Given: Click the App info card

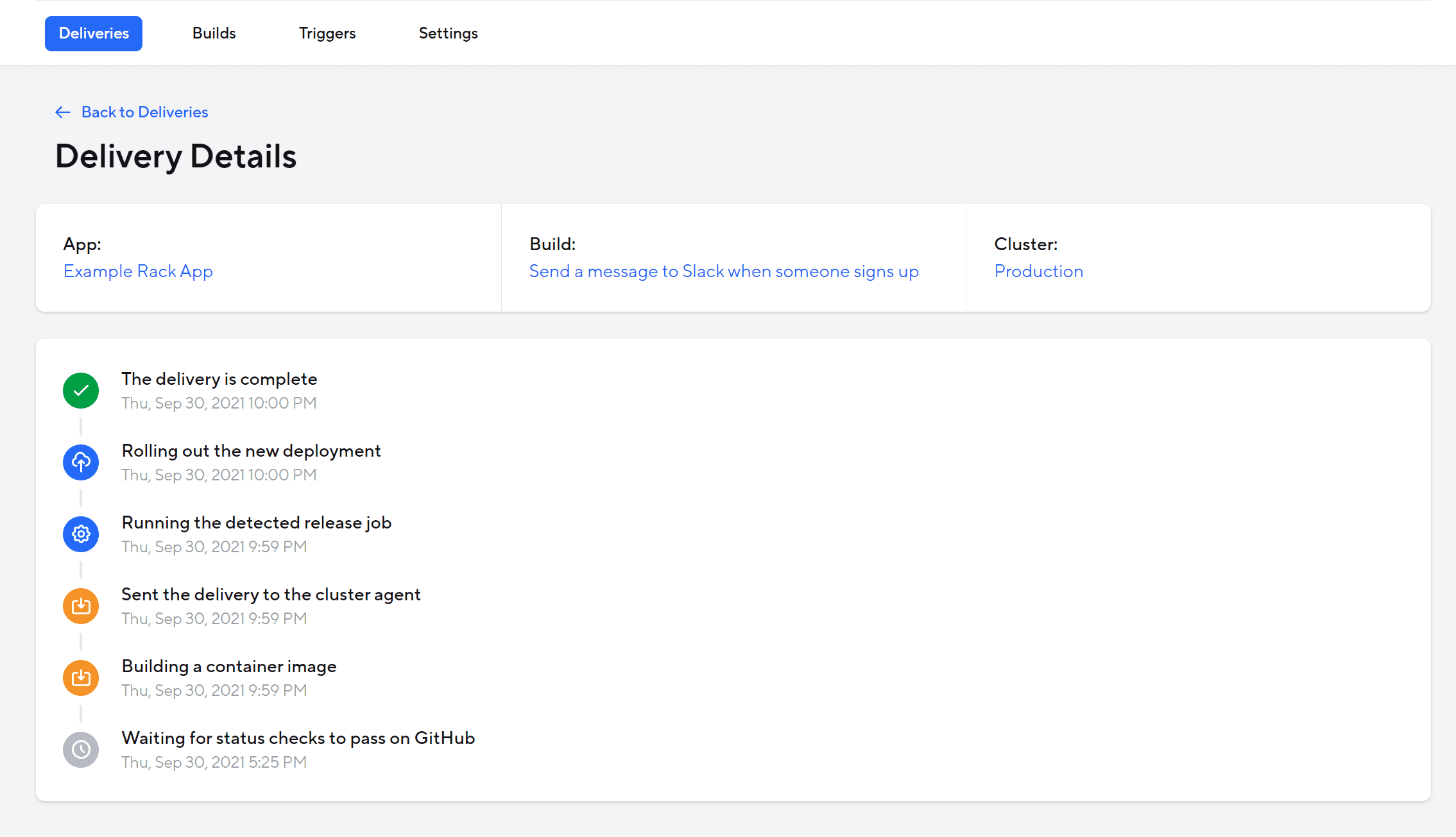Looking at the screenshot, I should pos(268,258).
